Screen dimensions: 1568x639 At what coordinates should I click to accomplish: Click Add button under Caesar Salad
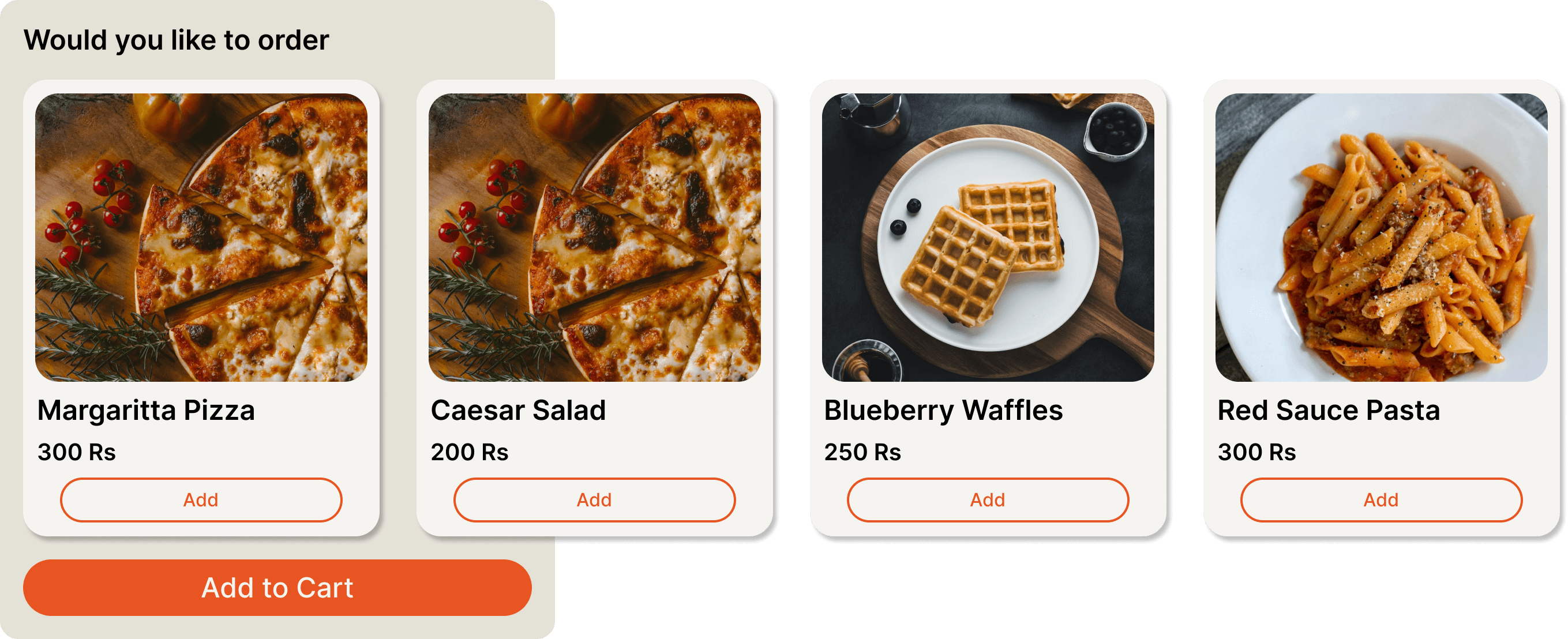[x=594, y=499]
